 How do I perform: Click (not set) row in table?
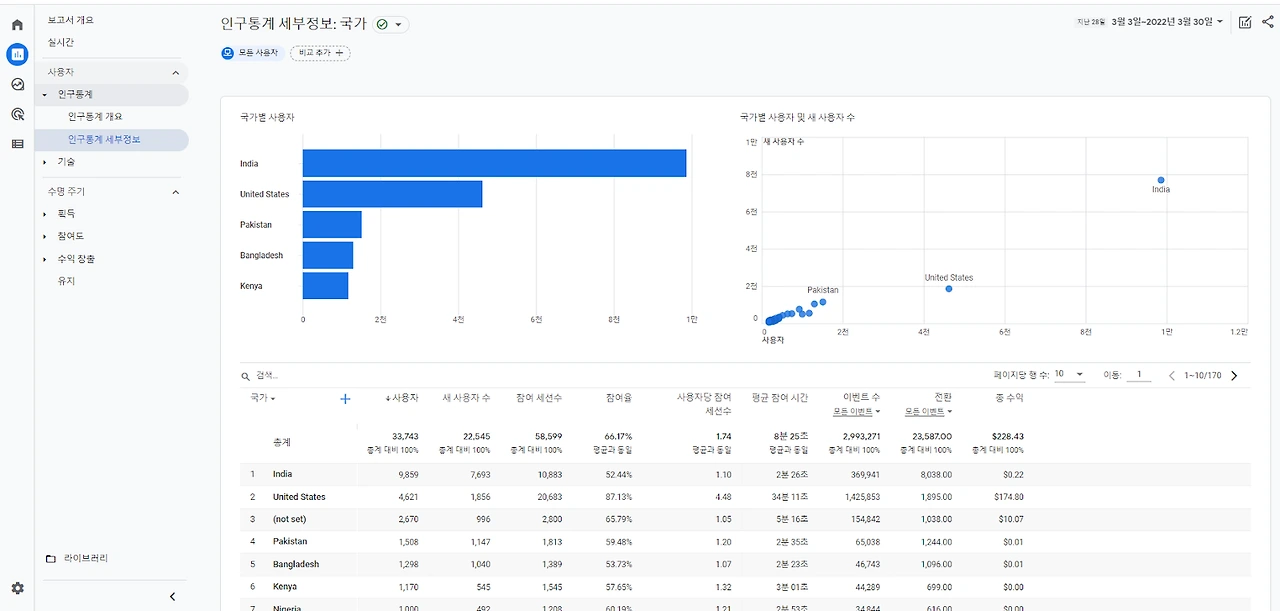(745, 519)
